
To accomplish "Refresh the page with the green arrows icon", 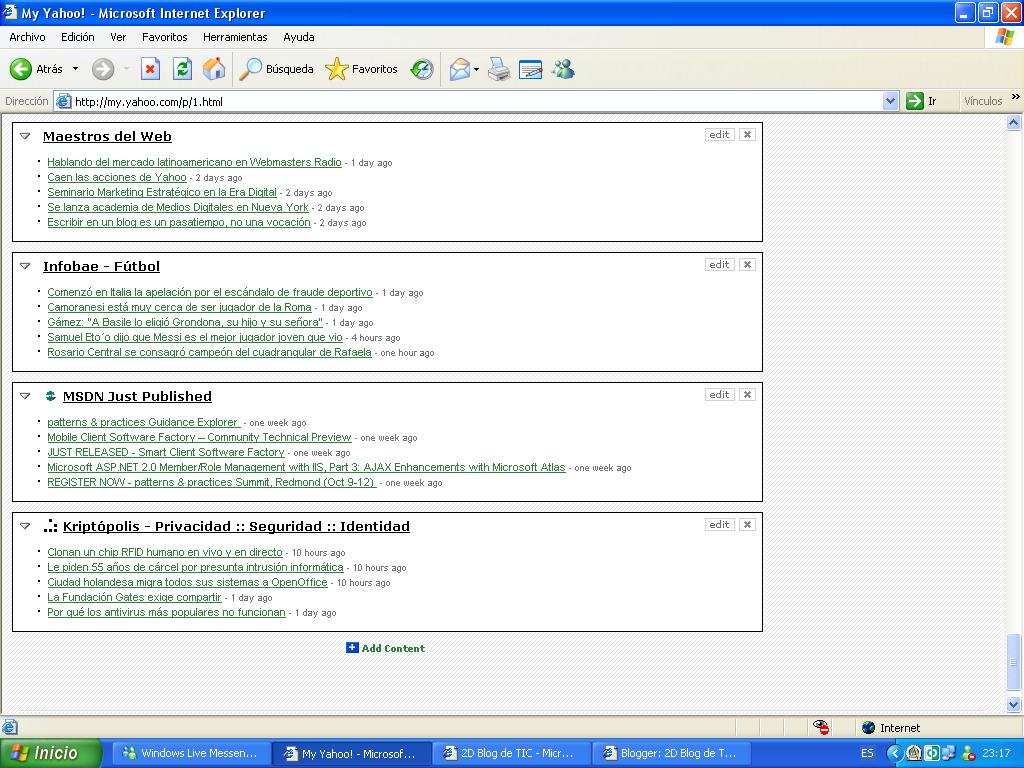I will pyautogui.click(x=182, y=69).
